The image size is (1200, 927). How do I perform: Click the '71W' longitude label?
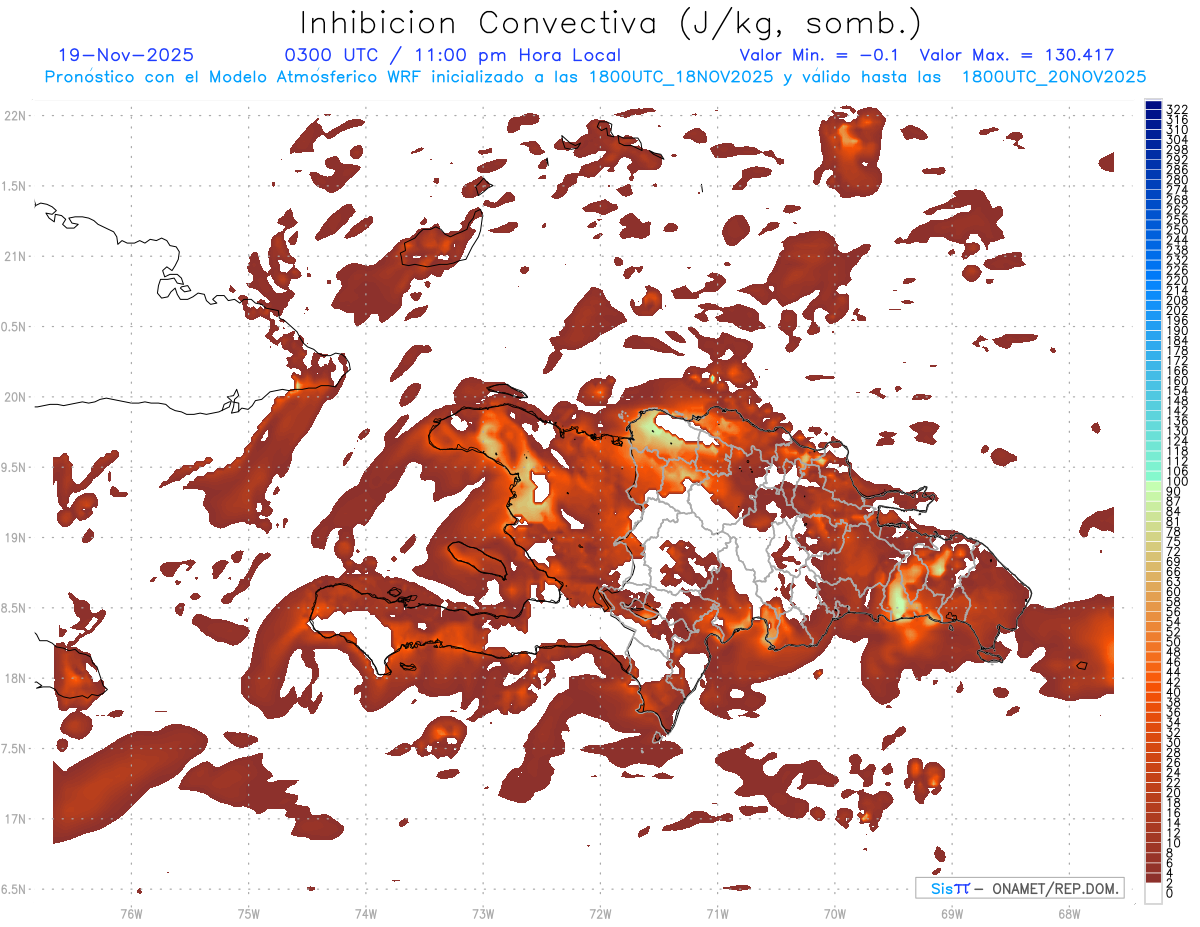(x=717, y=913)
